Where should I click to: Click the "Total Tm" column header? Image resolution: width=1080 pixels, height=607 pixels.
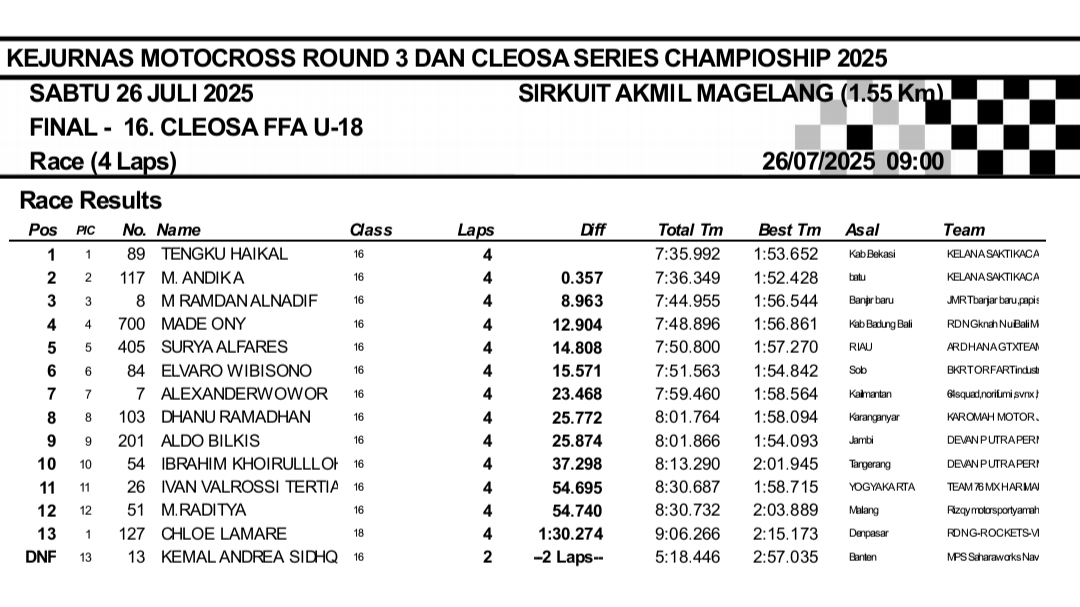click(690, 230)
